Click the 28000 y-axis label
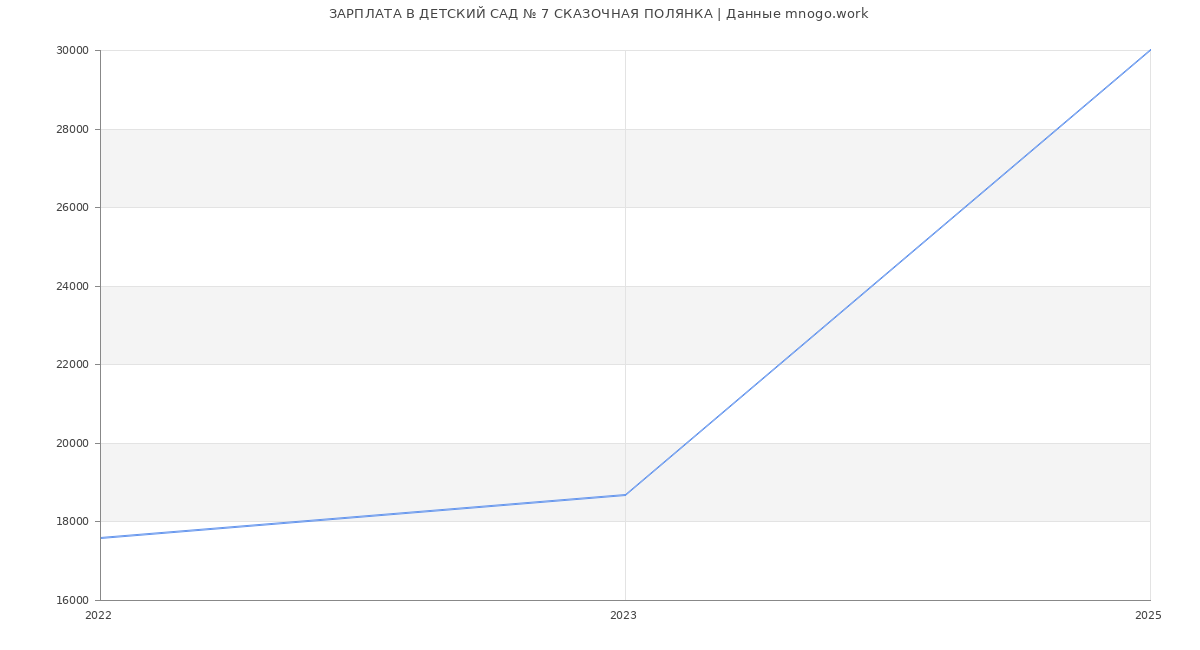The width and height of the screenshot is (1200, 650). 74,129
